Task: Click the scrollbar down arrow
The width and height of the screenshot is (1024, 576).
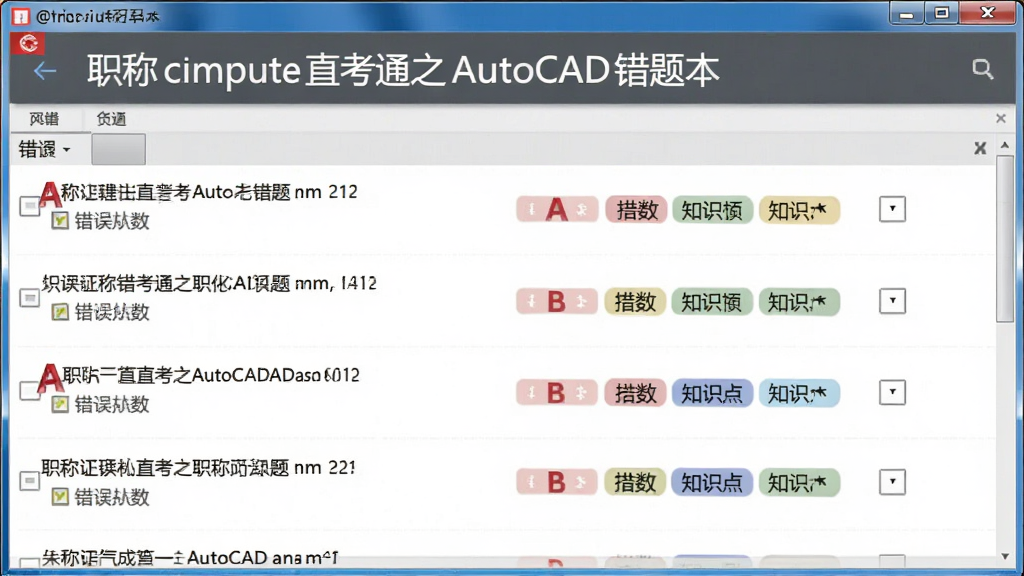Action: [x=1004, y=556]
